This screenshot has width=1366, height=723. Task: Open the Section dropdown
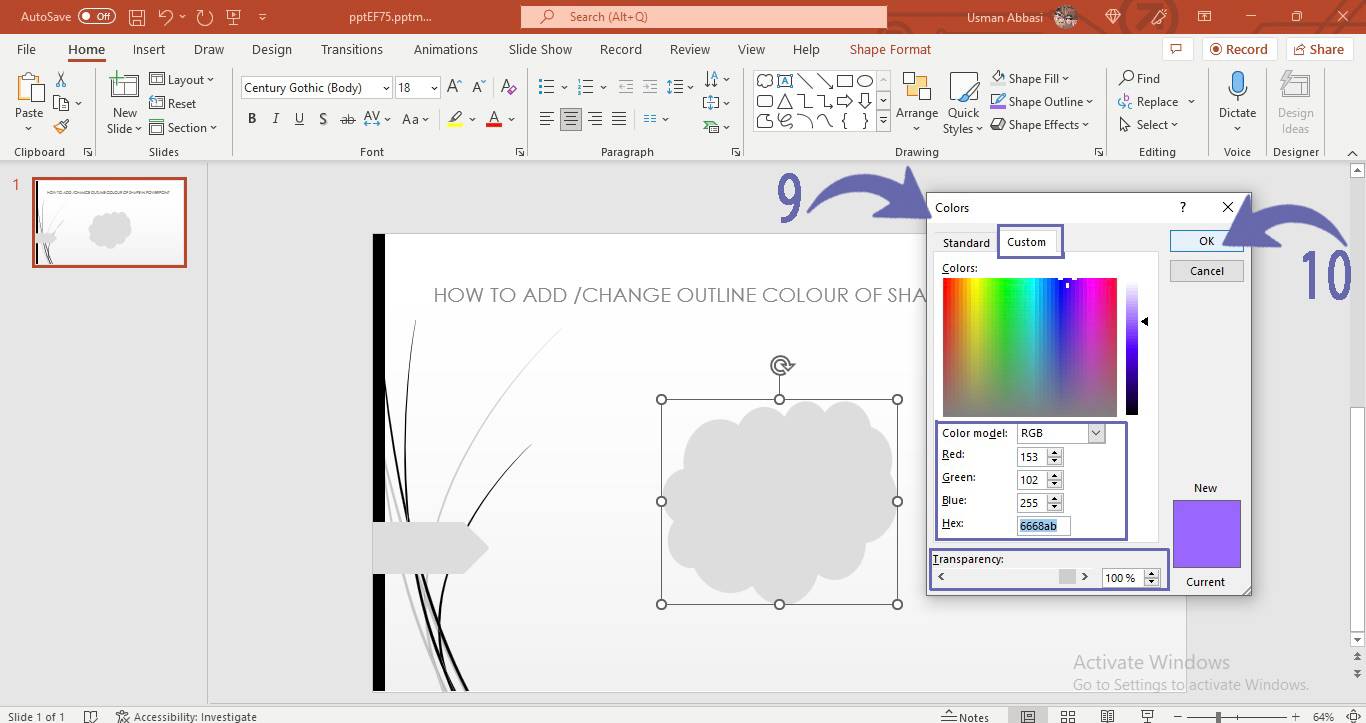[x=184, y=127]
